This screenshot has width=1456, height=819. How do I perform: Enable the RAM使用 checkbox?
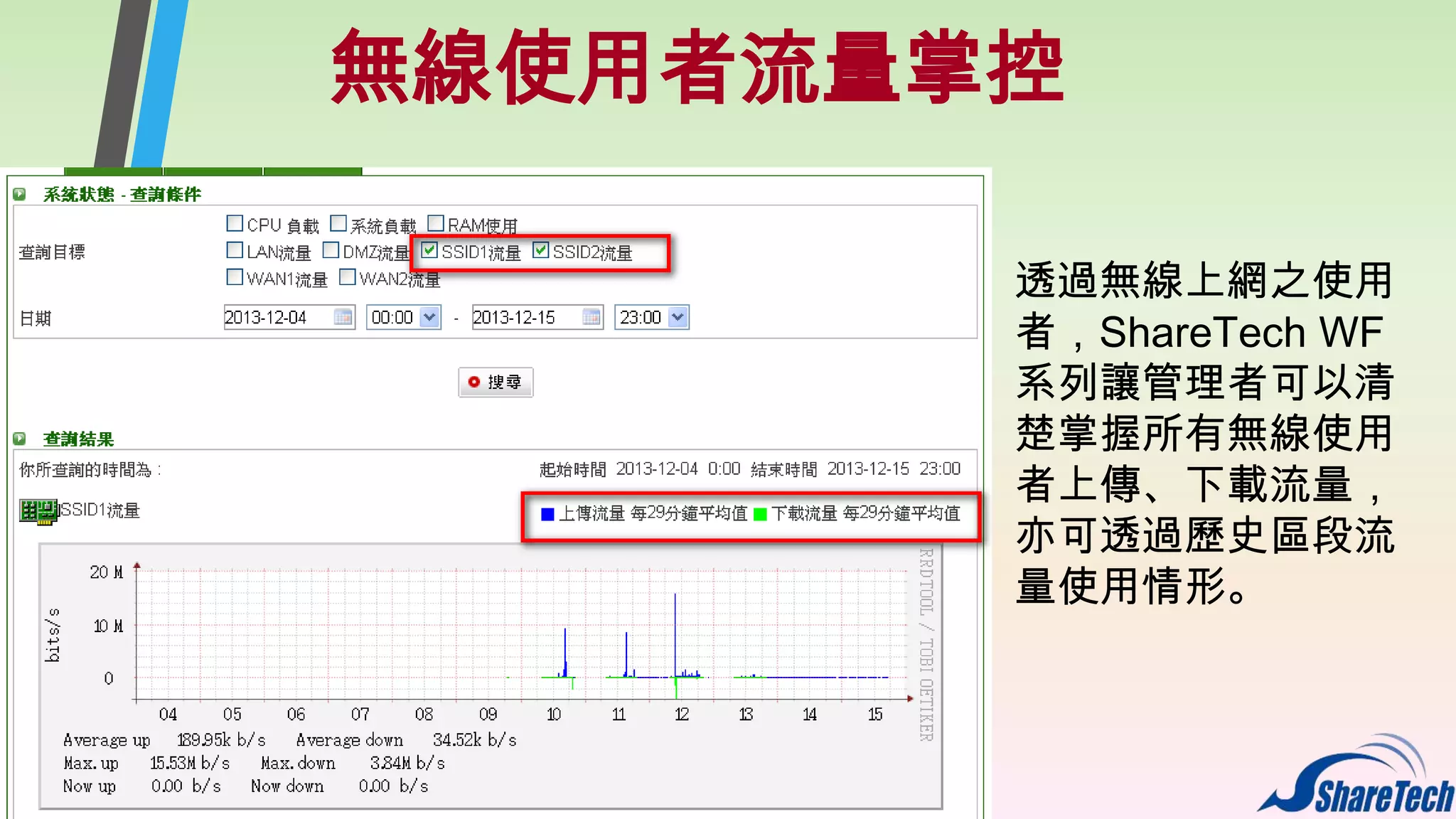tap(436, 223)
